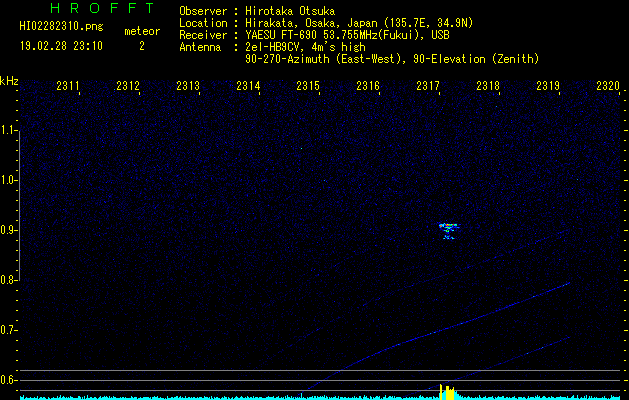629x400 pixels.
Task: Click time axis marker 2318
Action: [488, 85]
